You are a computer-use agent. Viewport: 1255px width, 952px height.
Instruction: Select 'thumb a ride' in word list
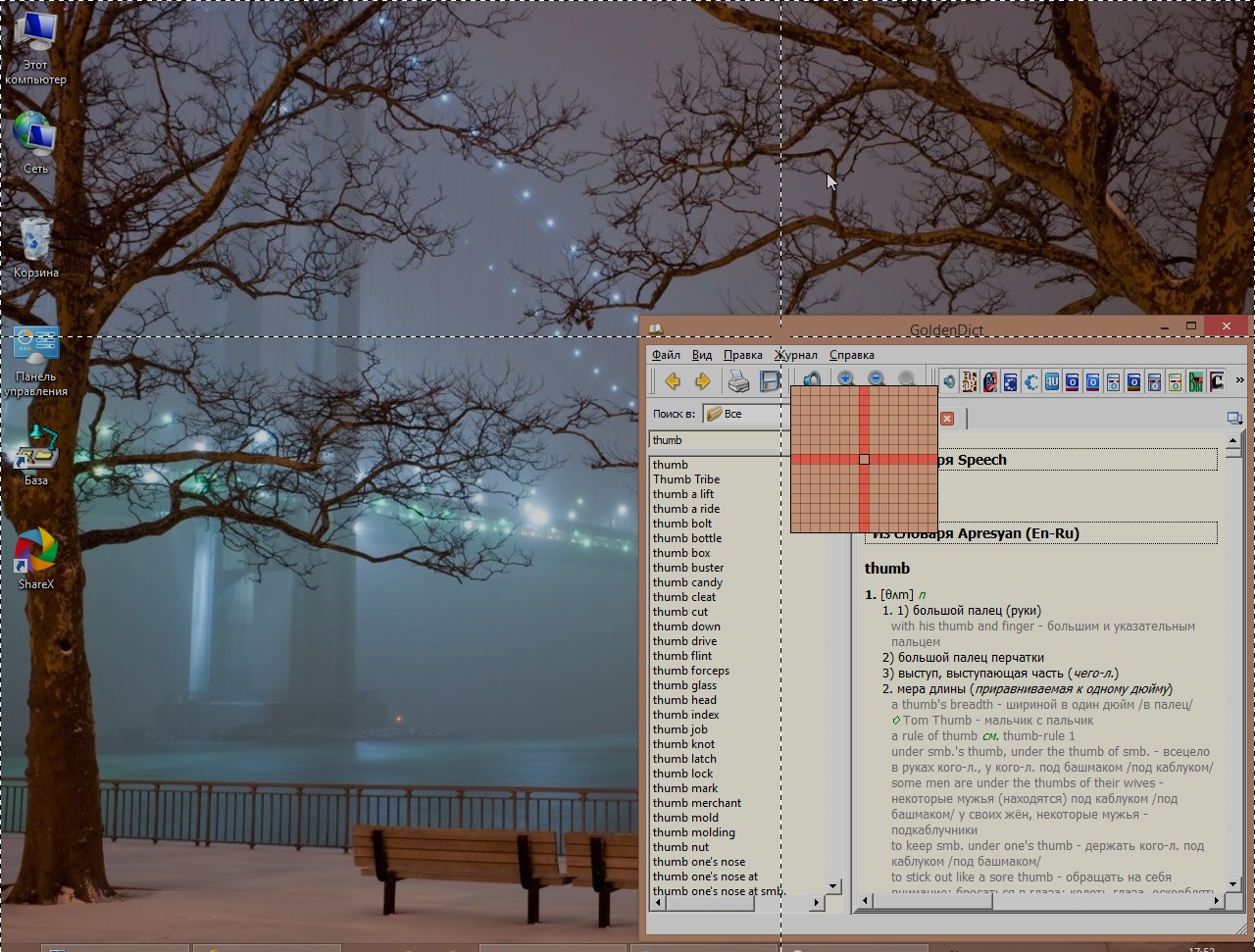pyautogui.click(x=686, y=509)
